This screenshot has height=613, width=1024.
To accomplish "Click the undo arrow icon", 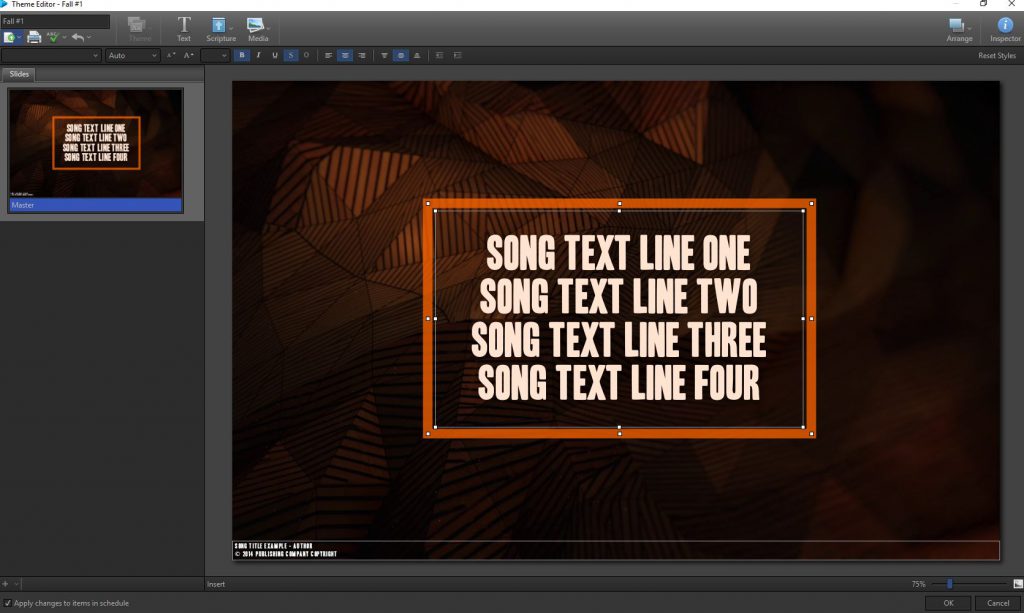I will [77, 37].
